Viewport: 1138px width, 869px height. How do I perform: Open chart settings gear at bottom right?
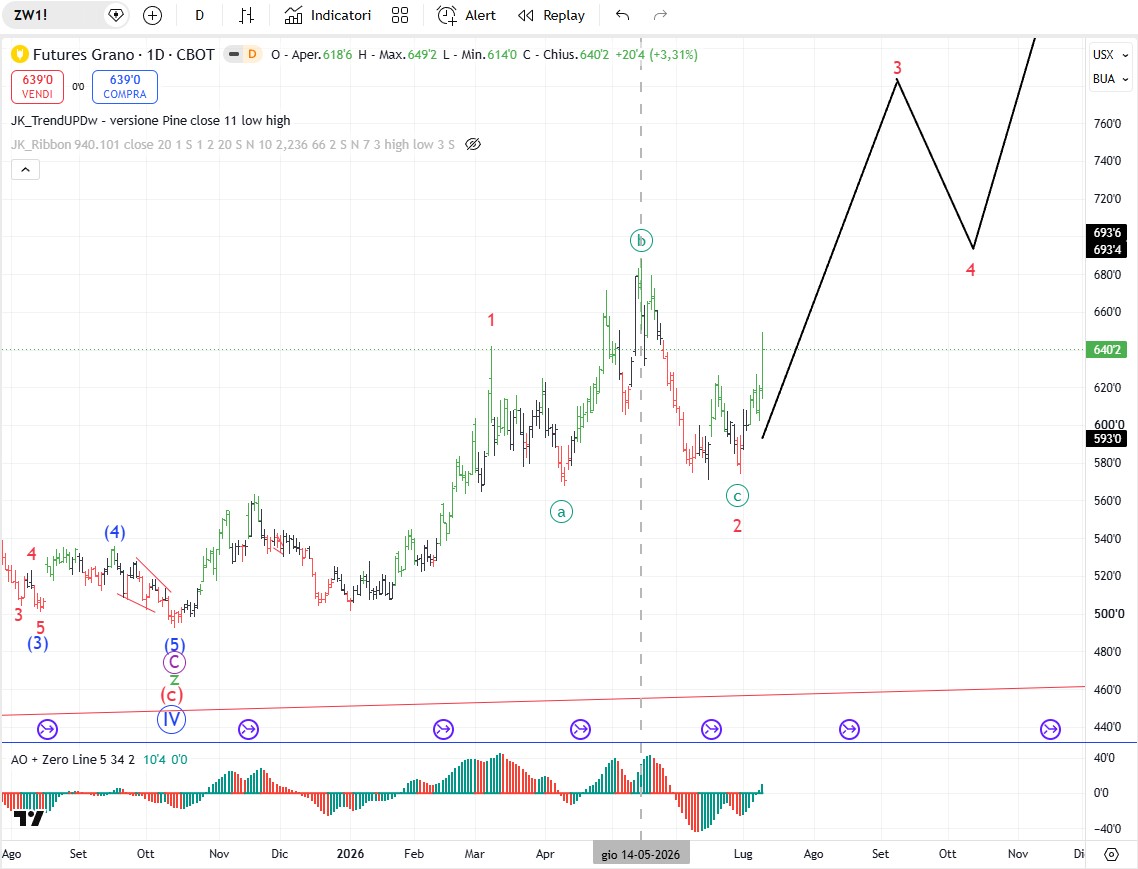tap(1111, 854)
